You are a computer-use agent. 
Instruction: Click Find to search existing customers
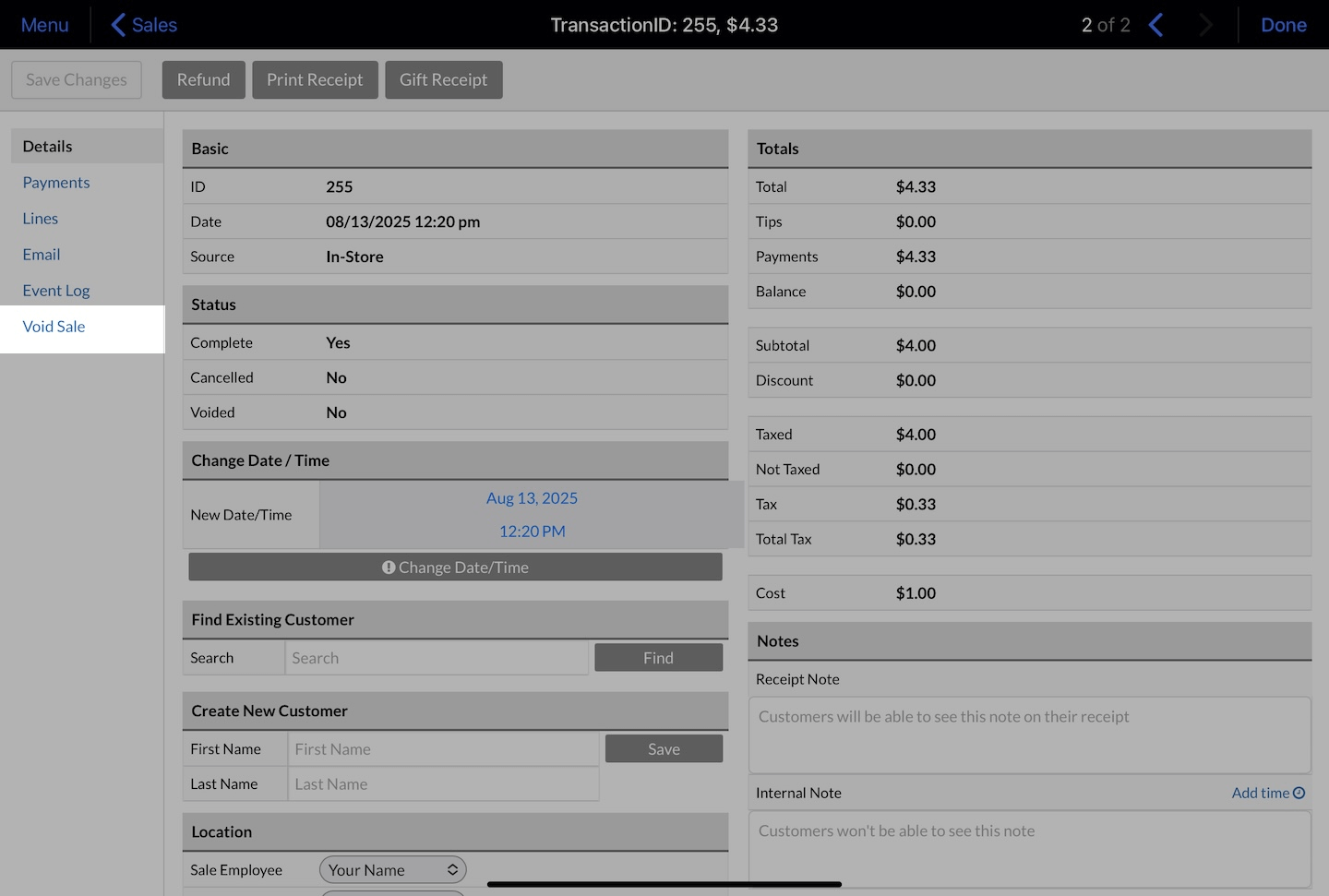(x=658, y=658)
